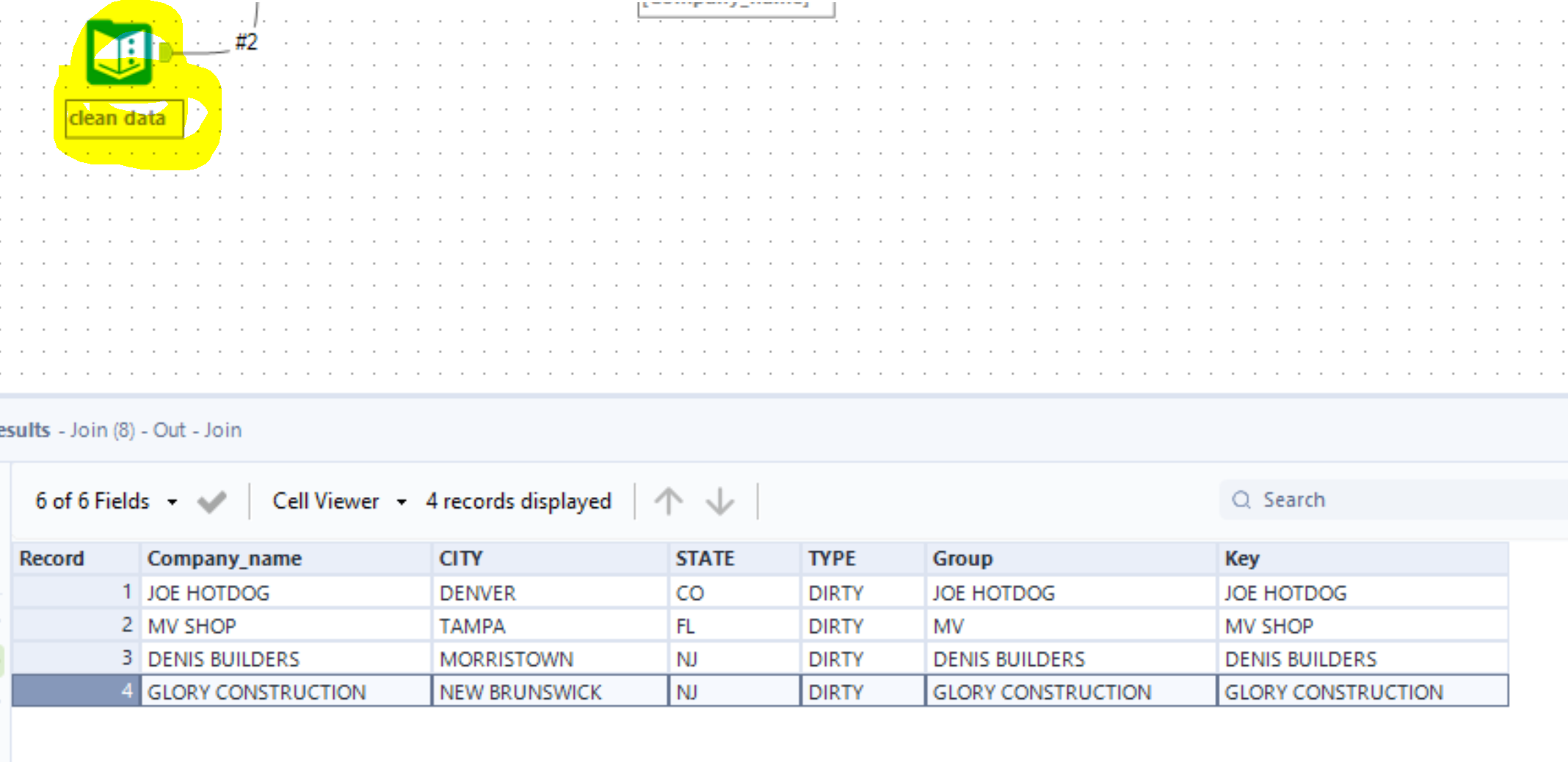Select the GLORY CONSTRUCTION record row
The height and width of the screenshot is (762, 1568).
click(x=257, y=691)
